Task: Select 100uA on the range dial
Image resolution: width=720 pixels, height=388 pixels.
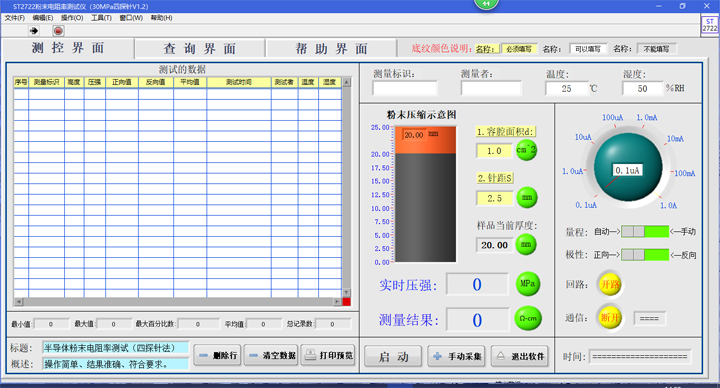Action: (613, 118)
